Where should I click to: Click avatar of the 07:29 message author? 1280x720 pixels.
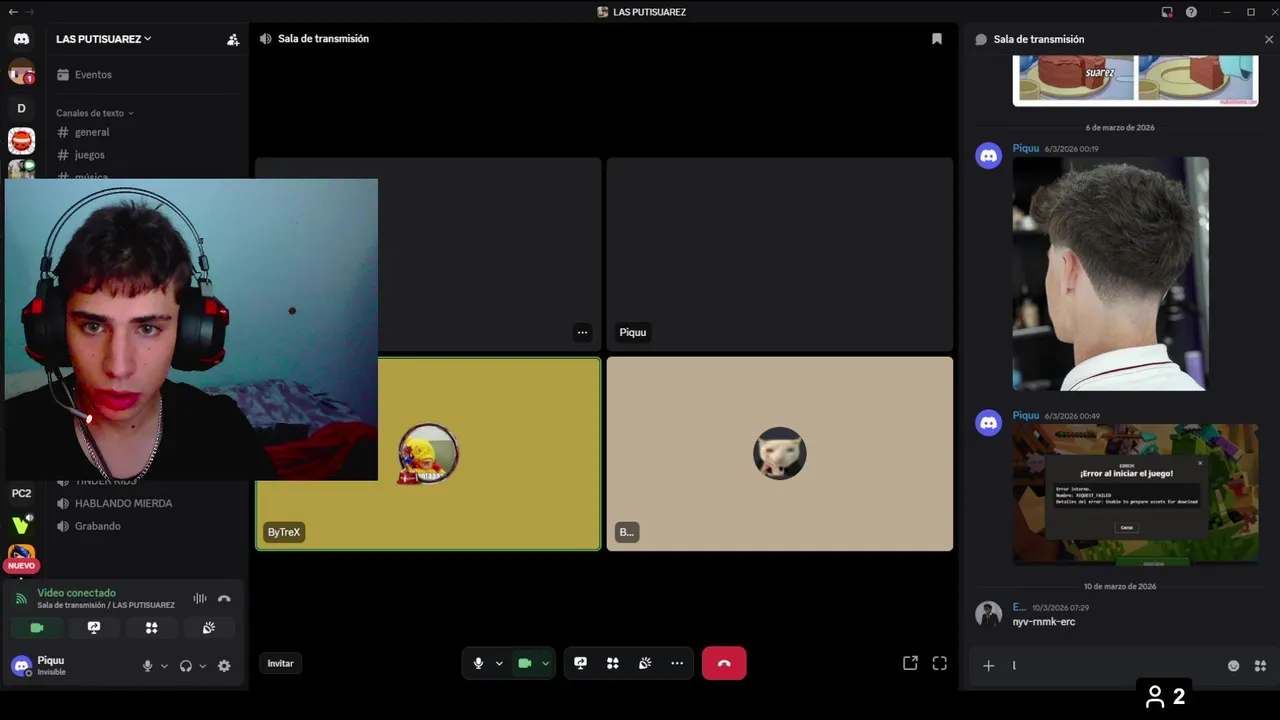[x=989, y=615]
